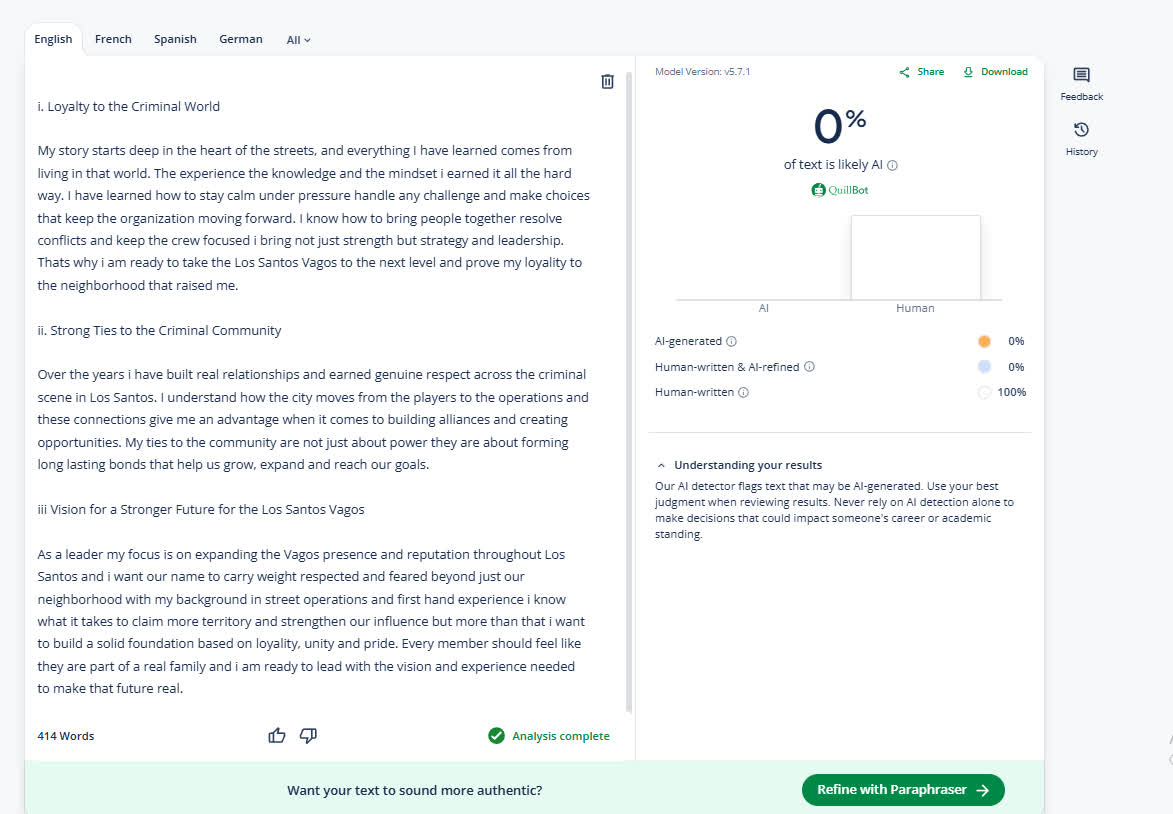Image resolution: width=1173 pixels, height=814 pixels.
Task: Click the info icon beside Human-written
Action: click(x=743, y=393)
